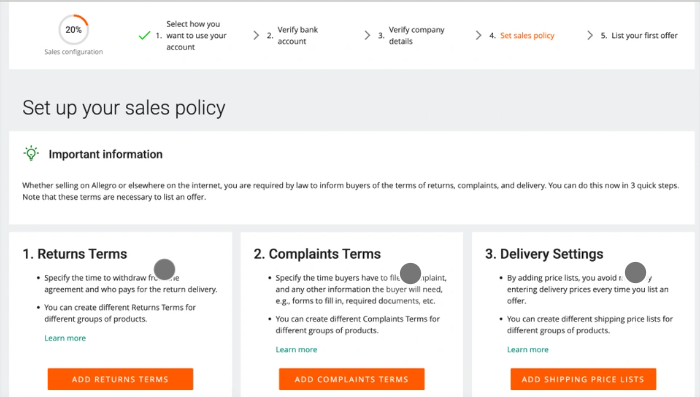Open Learn more under Complaints Terms
700x397 pixels.
pos(296,350)
